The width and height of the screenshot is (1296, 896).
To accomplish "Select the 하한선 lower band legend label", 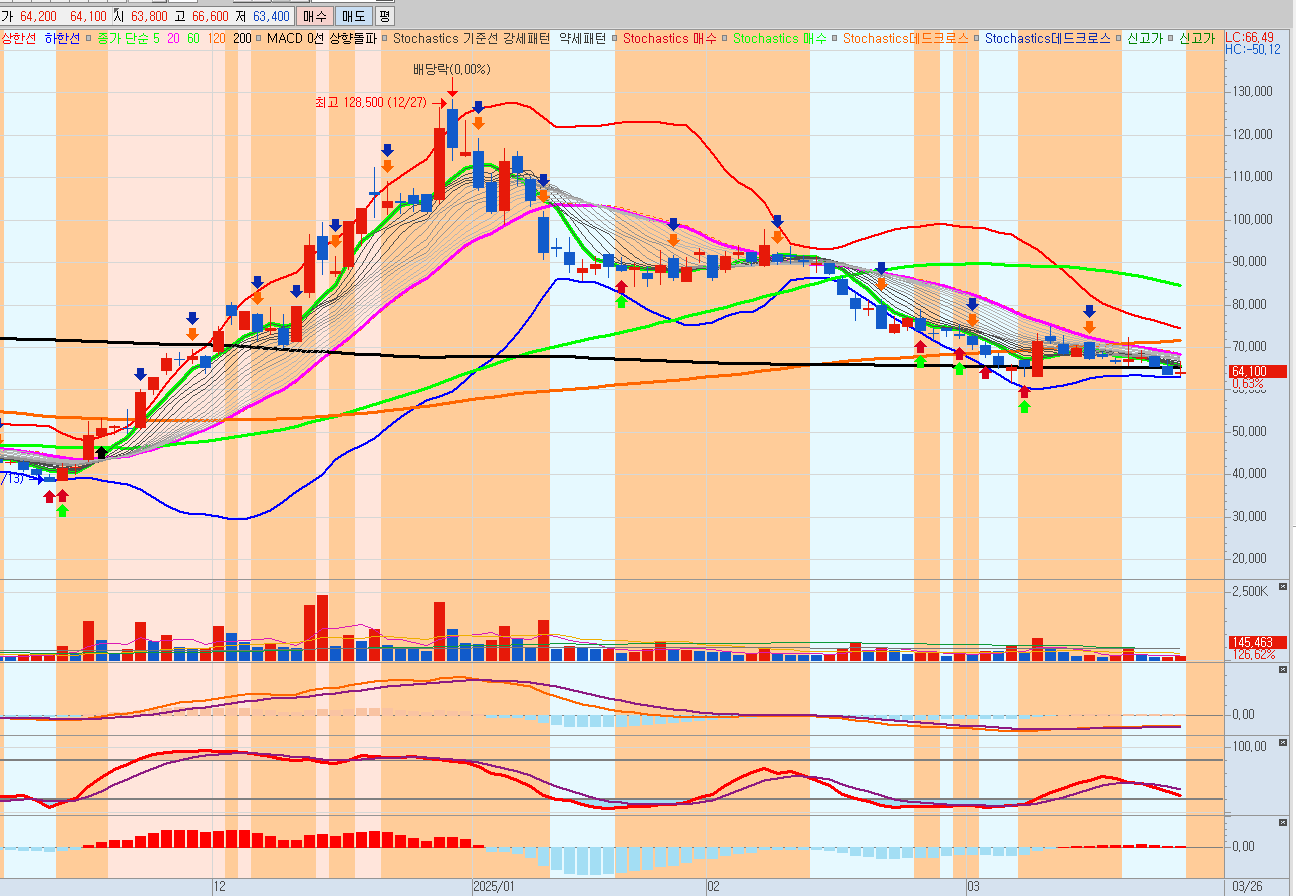I will click(63, 39).
